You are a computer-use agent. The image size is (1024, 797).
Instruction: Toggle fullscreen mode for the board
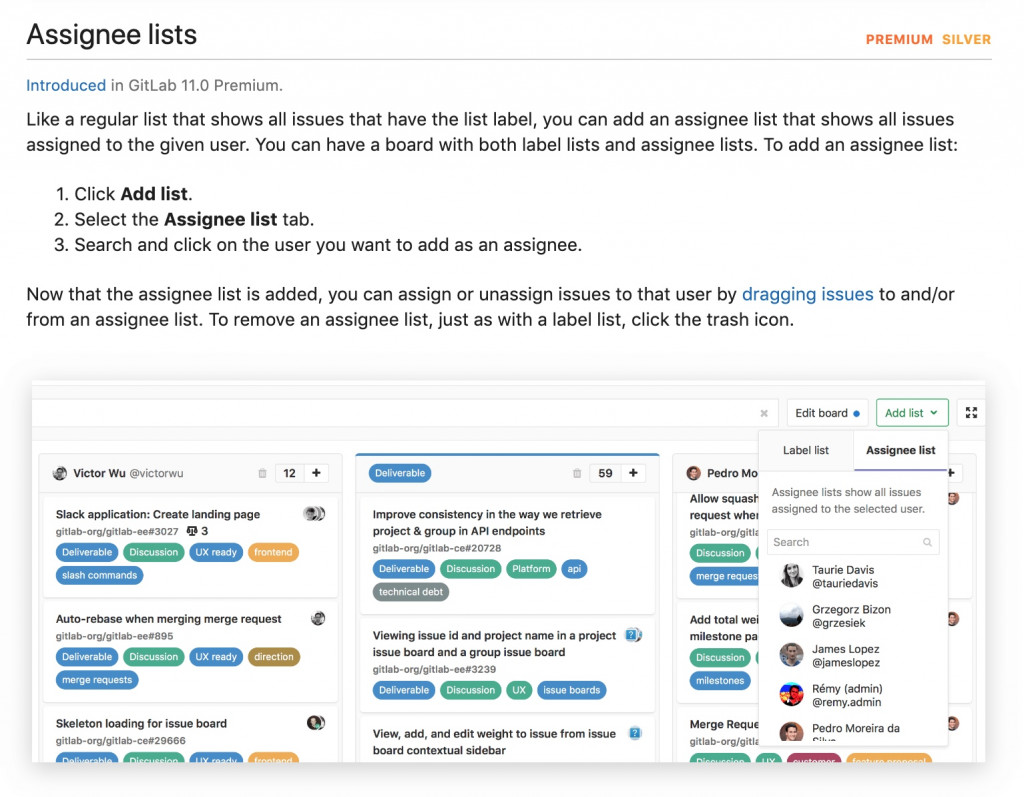[970, 413]
